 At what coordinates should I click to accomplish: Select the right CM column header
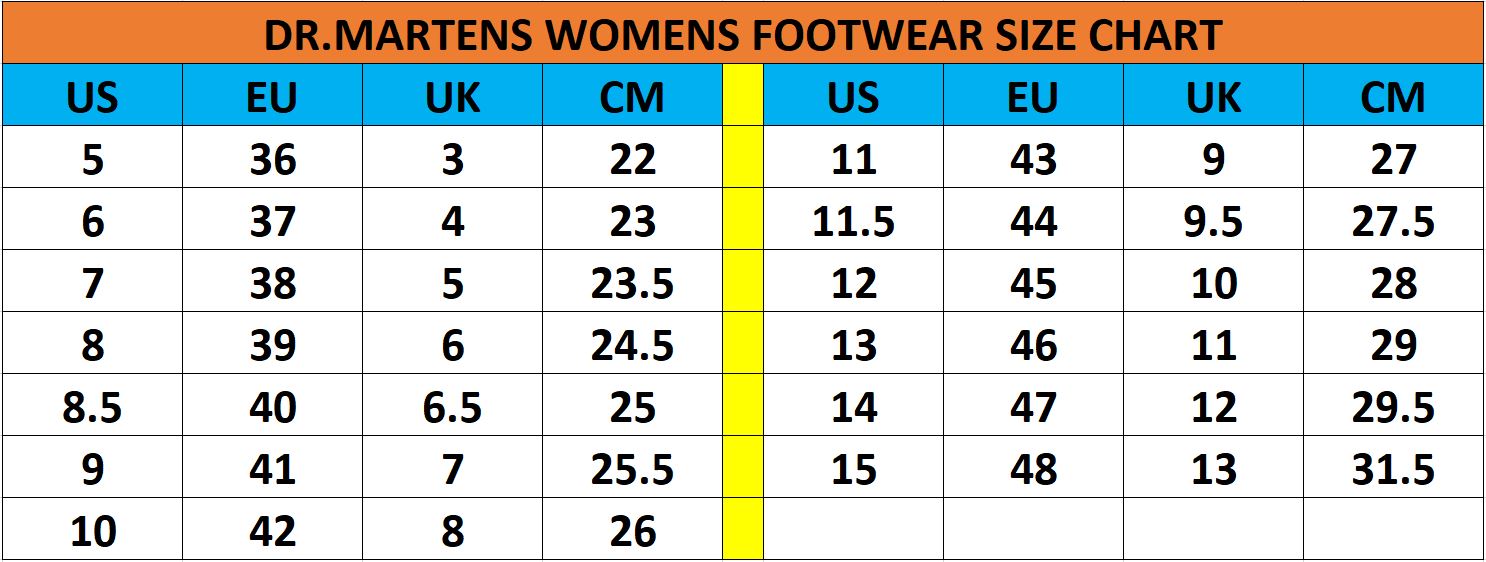[x=1393, y=96]
